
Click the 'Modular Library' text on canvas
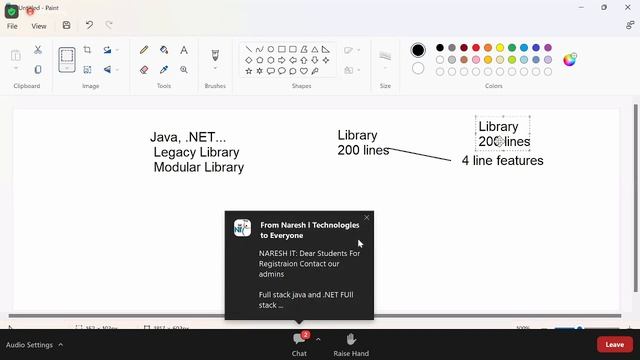199,167
